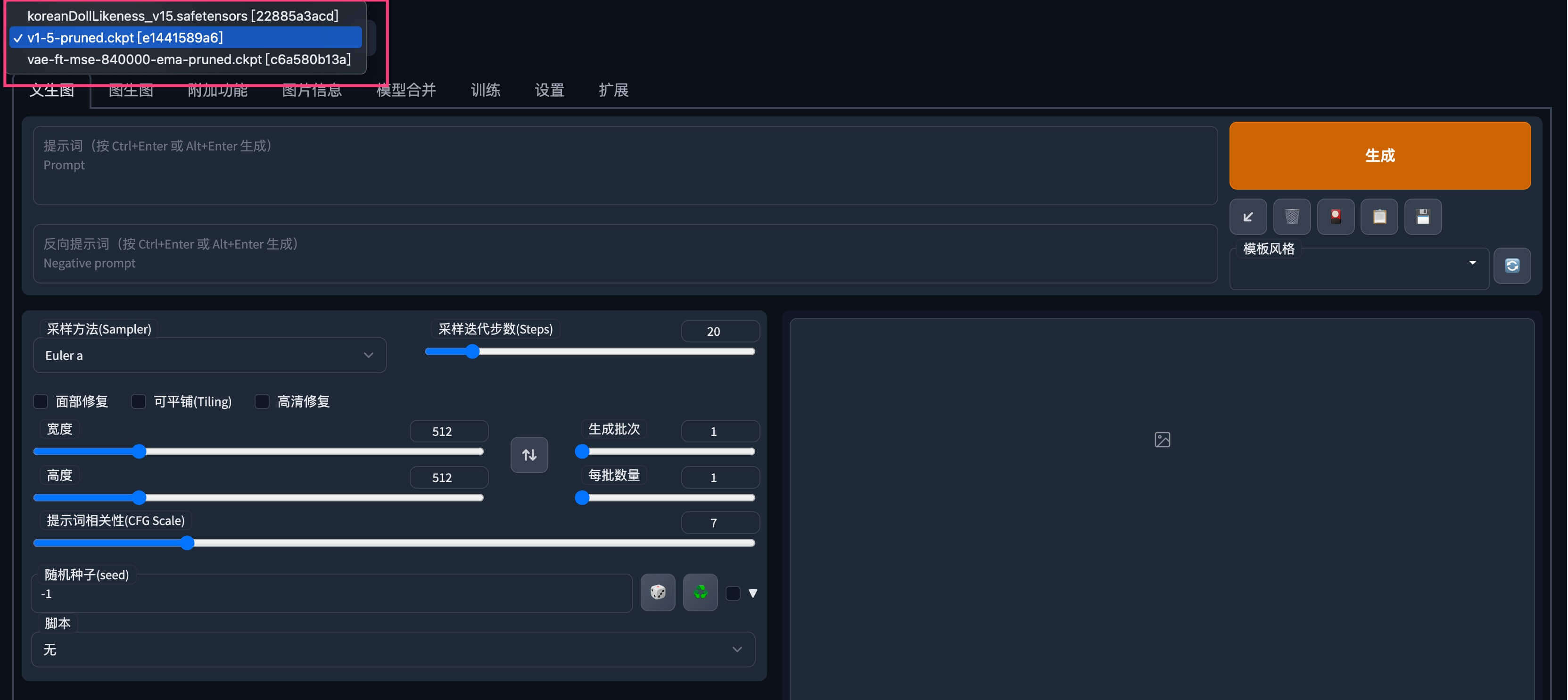This screenshot has width=1568, height=700.
Task: Click the red card icon for extra networks
Action: pos(1336,217)
